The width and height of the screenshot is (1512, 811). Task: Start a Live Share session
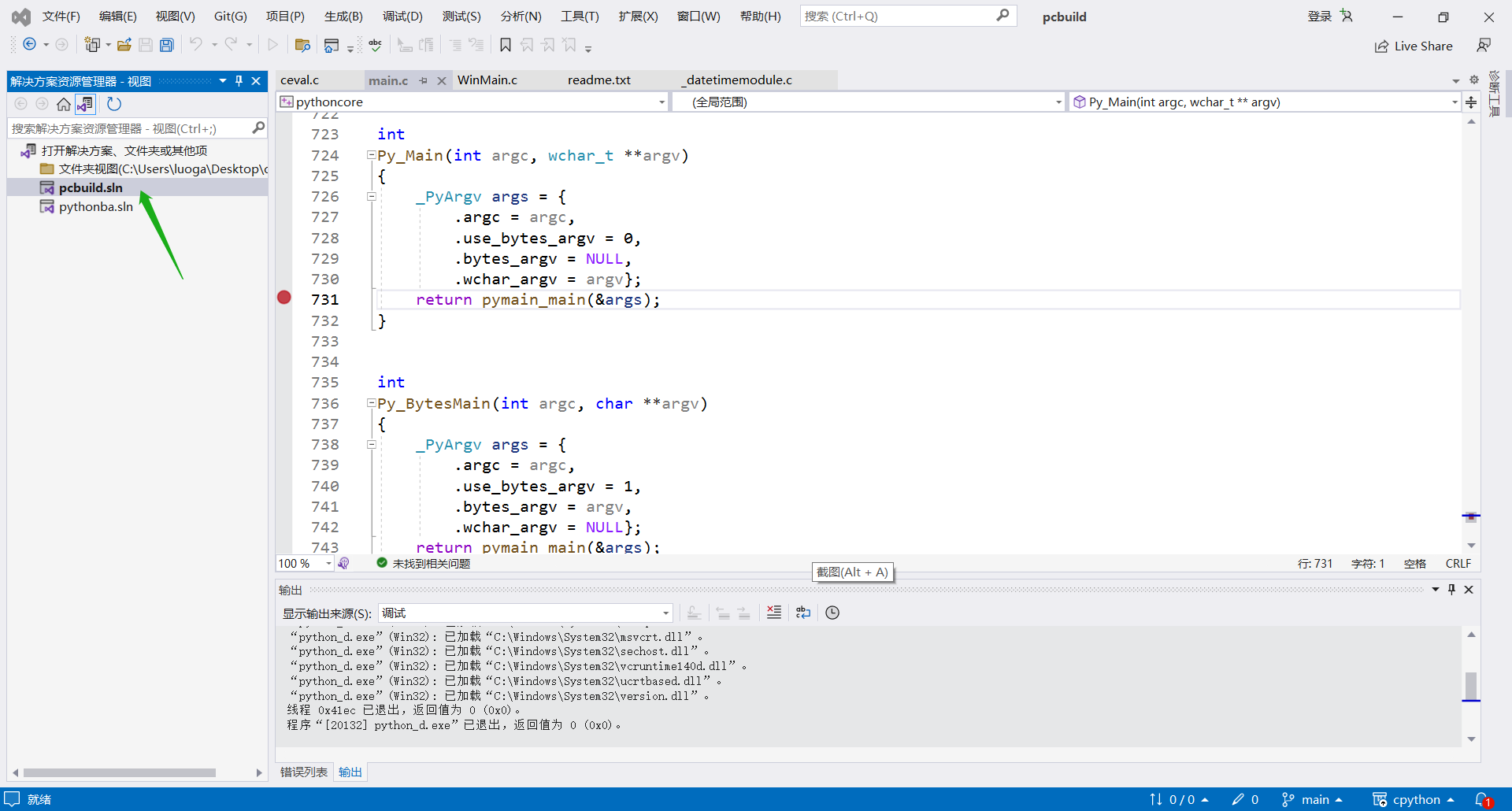point(1414,46)
